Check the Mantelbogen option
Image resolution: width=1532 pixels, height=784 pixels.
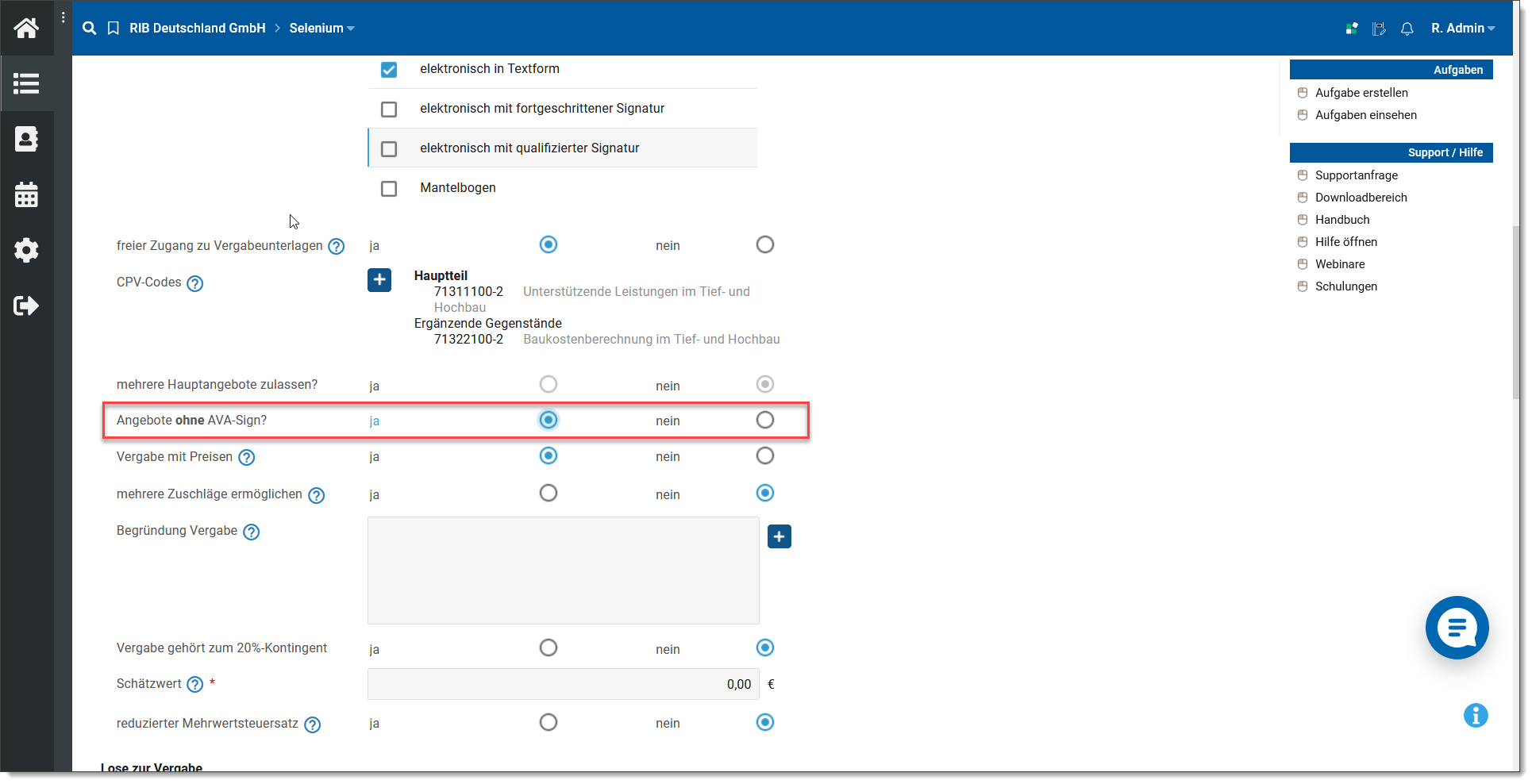tap(389, 189)
